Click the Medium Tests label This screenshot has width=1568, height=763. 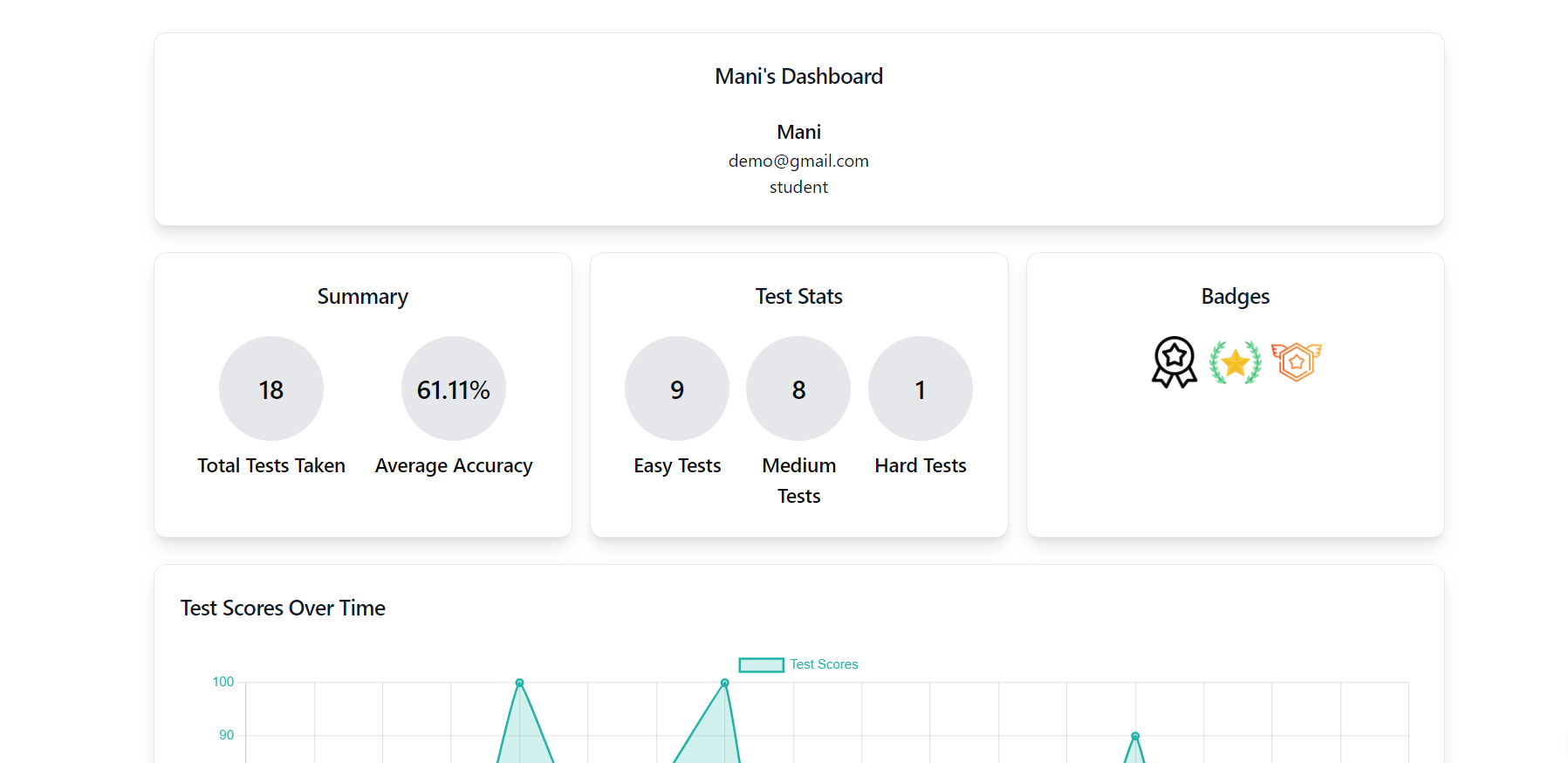click(x=799, y=481)
